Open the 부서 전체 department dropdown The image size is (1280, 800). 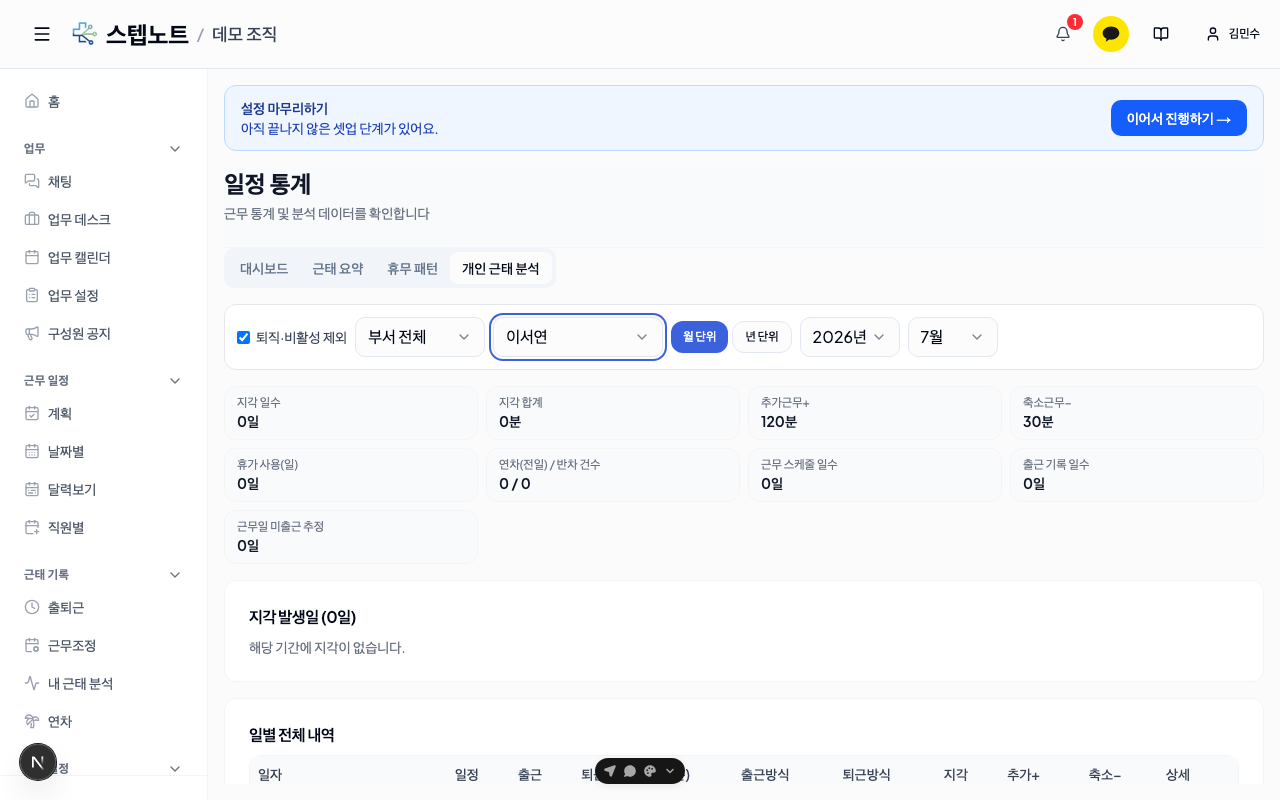(420, 337)
